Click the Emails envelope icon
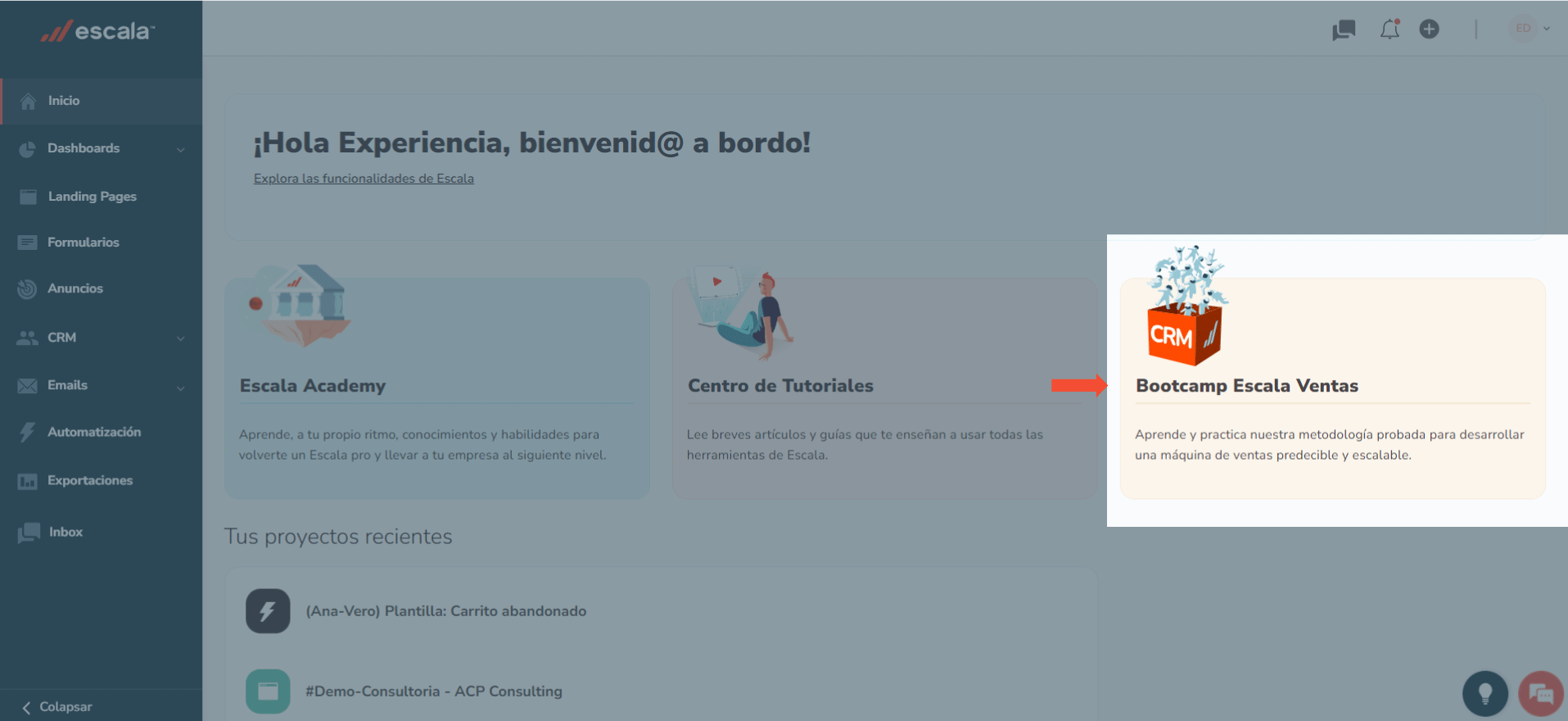Image resolution: width=1568 pixels, height=721 pixels. [x=27, y=385]
